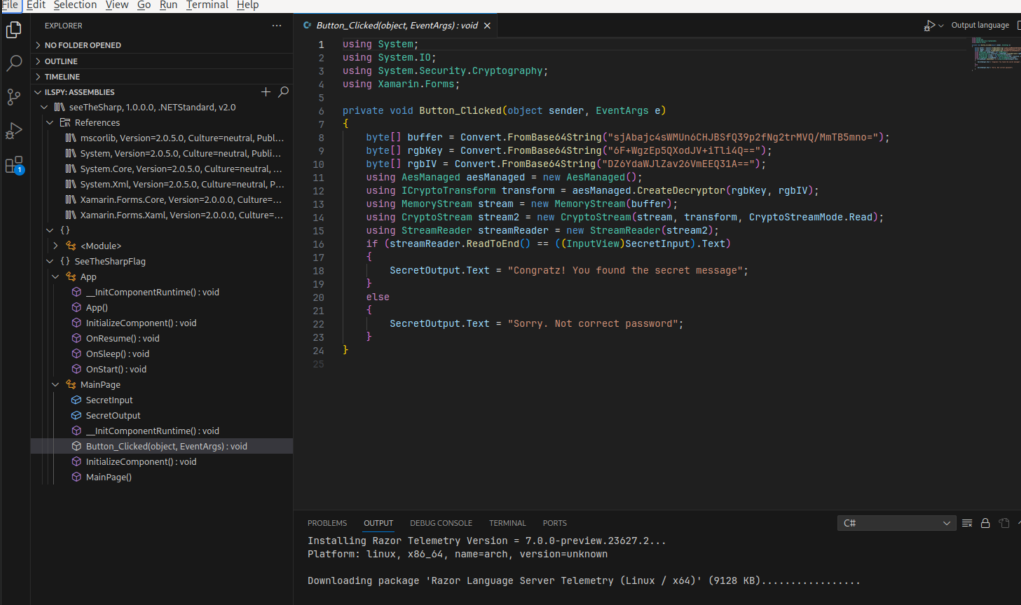Open the Search view in activity bar

click(x=14, y=63)
